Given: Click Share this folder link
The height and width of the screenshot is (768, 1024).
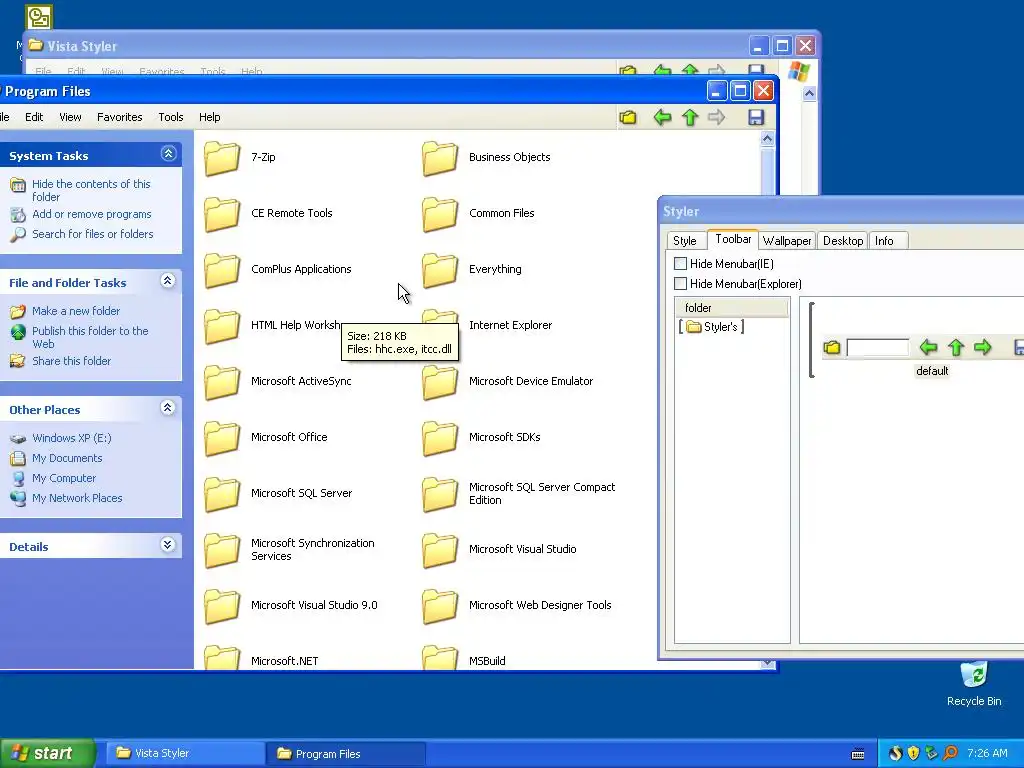Looking at the screenshot, I should pos(71,361).
